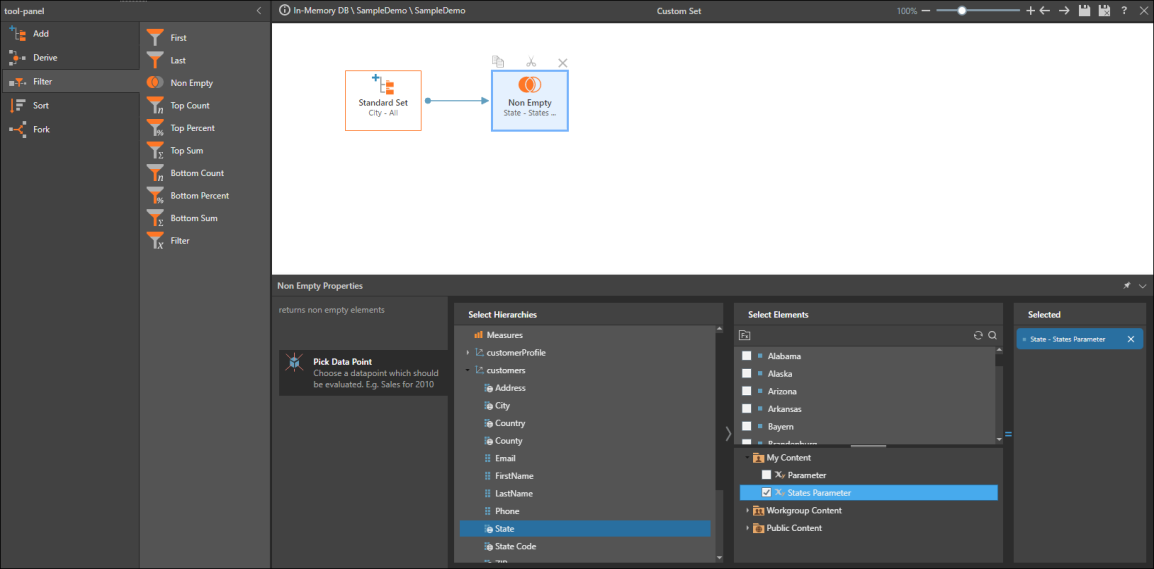Collapse the Non Empty Properties panel
The width and height of the screenshot is (1154, 569).
point(1142,286)
